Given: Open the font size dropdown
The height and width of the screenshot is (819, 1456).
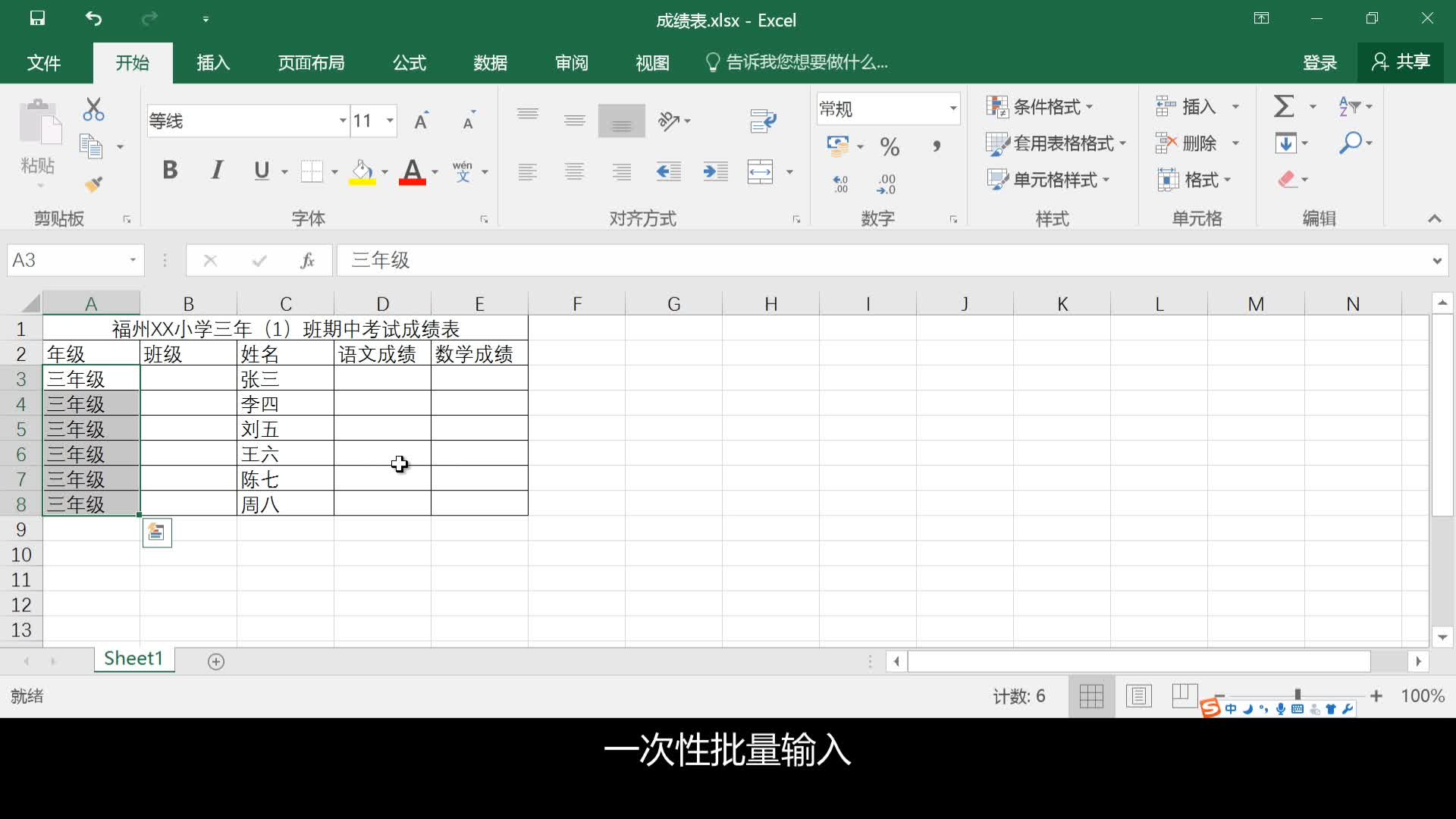Looking at the screenshot, I should pos(388,120).
